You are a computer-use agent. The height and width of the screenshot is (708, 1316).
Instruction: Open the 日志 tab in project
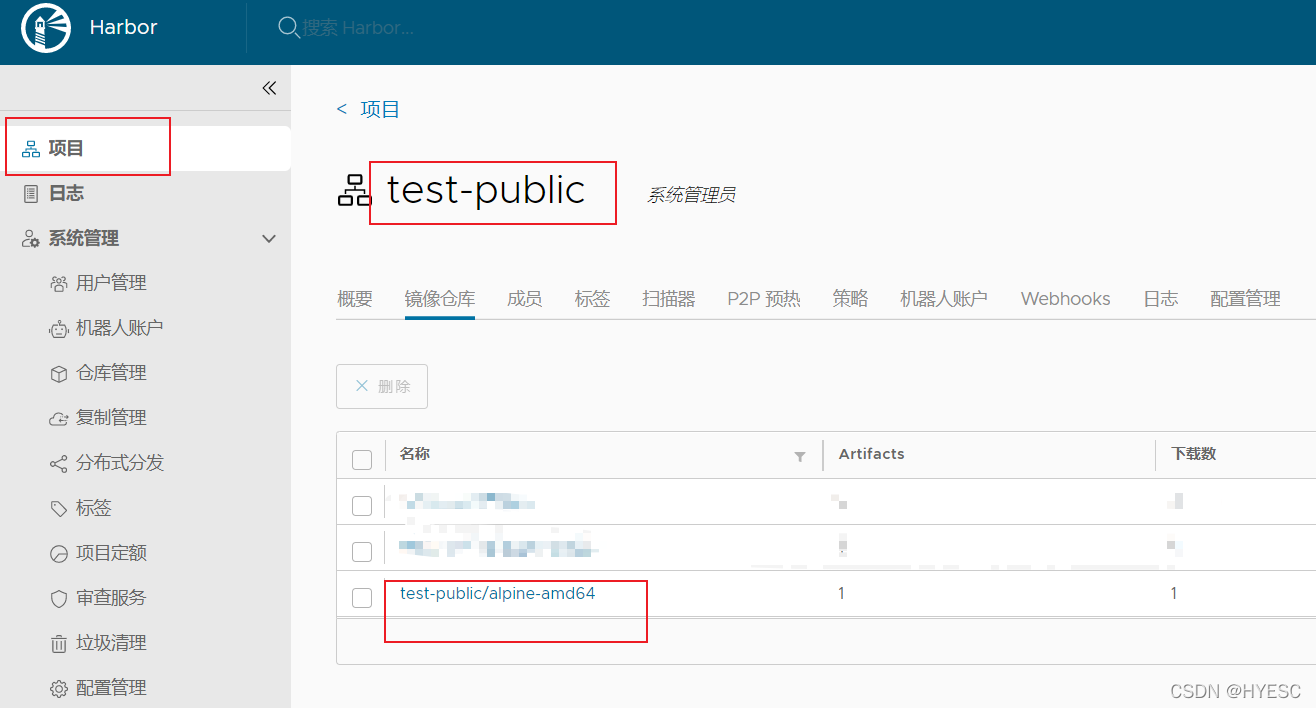pyautogui.click(x=1161, y=298)
